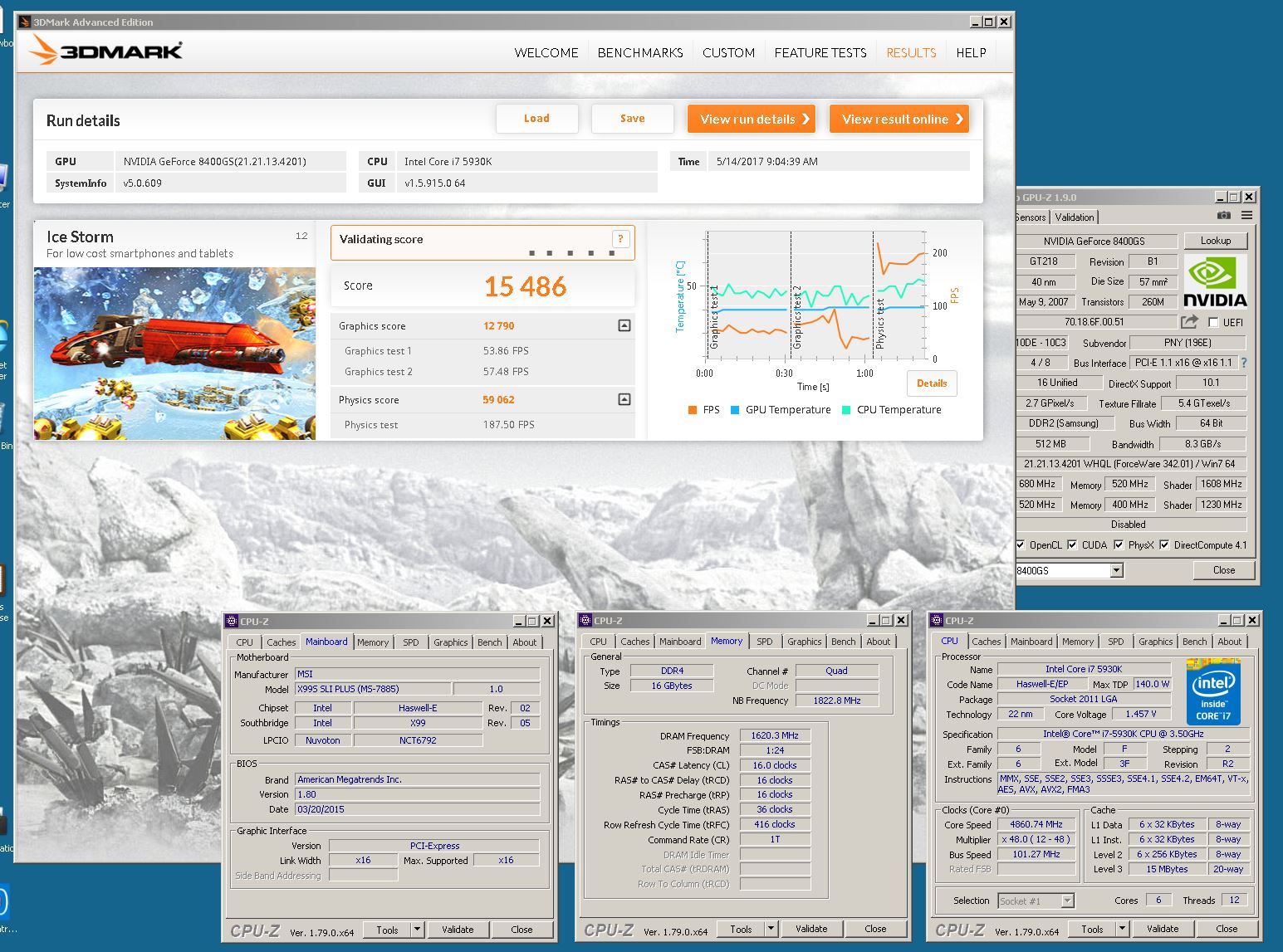Click the NVIDIA logo in GPU-Z

[1215, 282]
